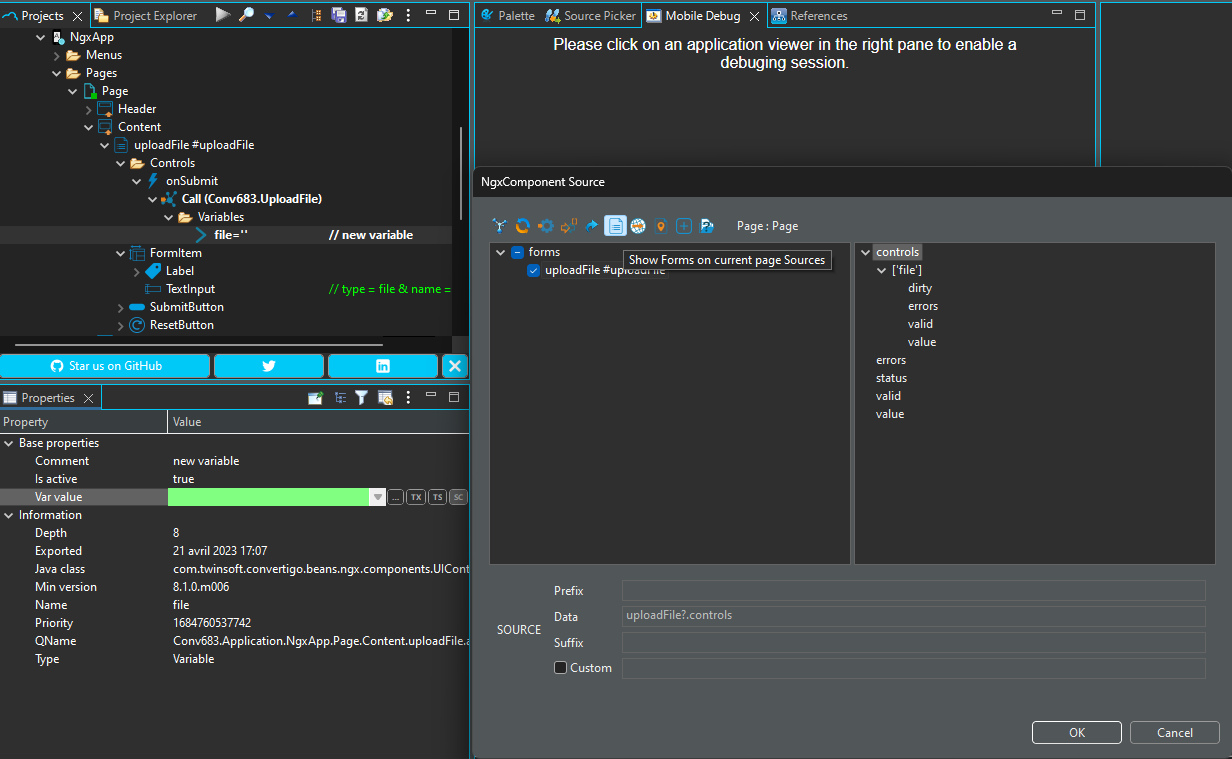Enable the Custom checkbox
This screenshot has height=759, width=1232.
561,668
